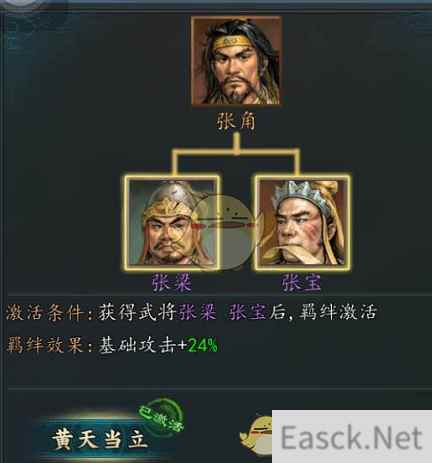Viewport: 432px width, 463px height.
Task: Click the Easck.Net watermark banner
Action: click(x=352, y=437)
